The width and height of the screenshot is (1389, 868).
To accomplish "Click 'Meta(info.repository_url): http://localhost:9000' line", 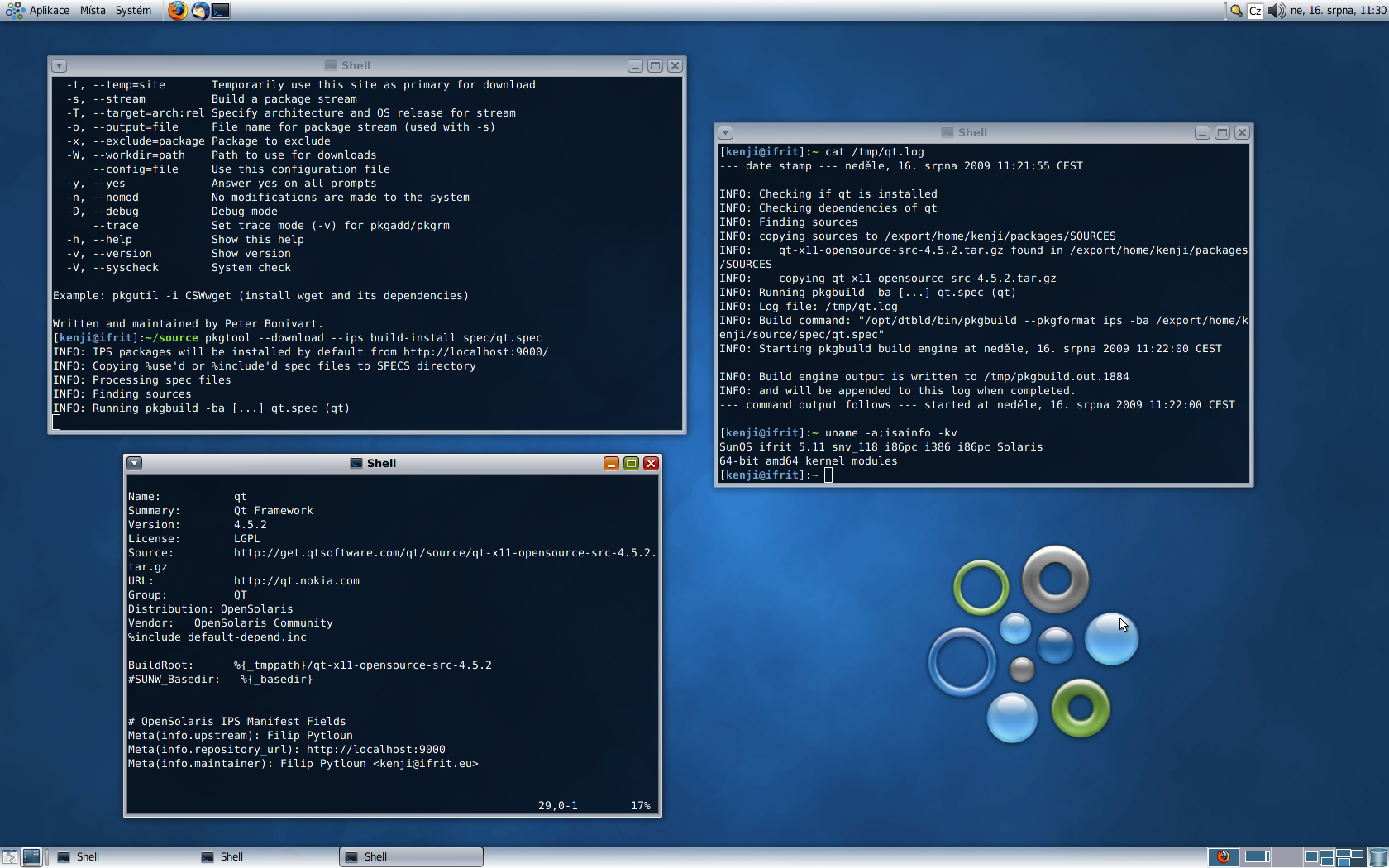I will click(287, 750).
